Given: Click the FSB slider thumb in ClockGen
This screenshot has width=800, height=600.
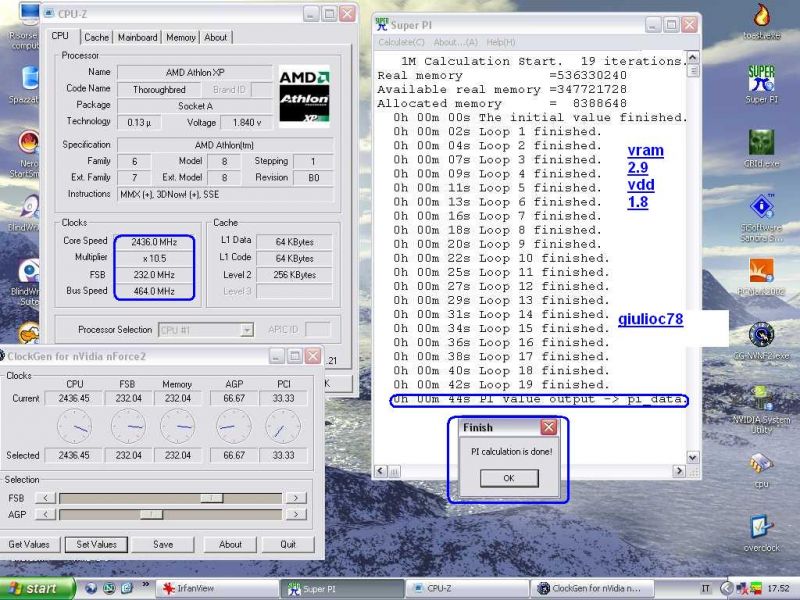Looking at the screenshot, I should pyautogui.click(x=212, y=498).
